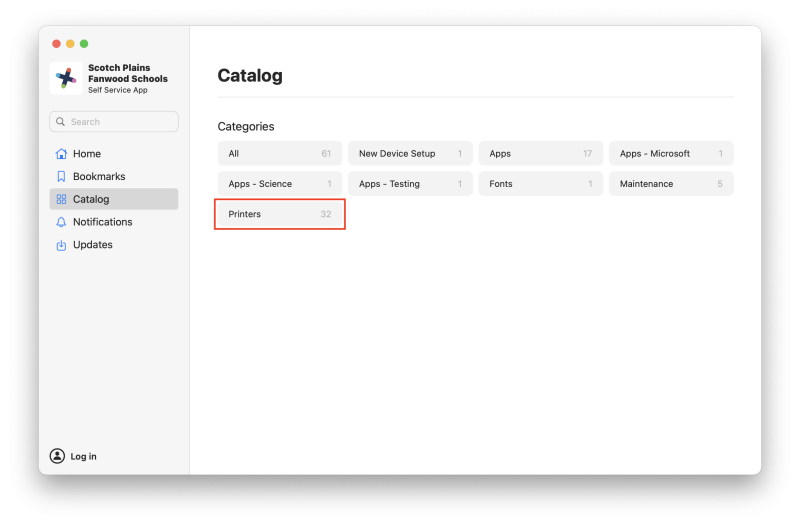Go to Notifications in the sidebar
The height and width of the screenshot is (525, 800).
[102, 222]
